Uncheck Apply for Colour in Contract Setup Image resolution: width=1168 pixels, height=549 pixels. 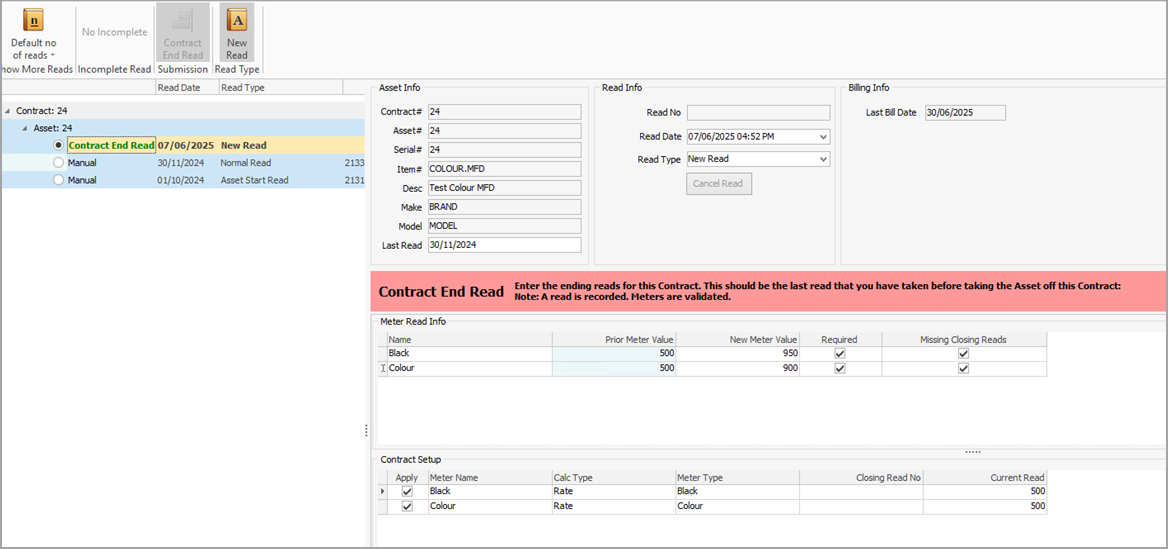(407, 507)
